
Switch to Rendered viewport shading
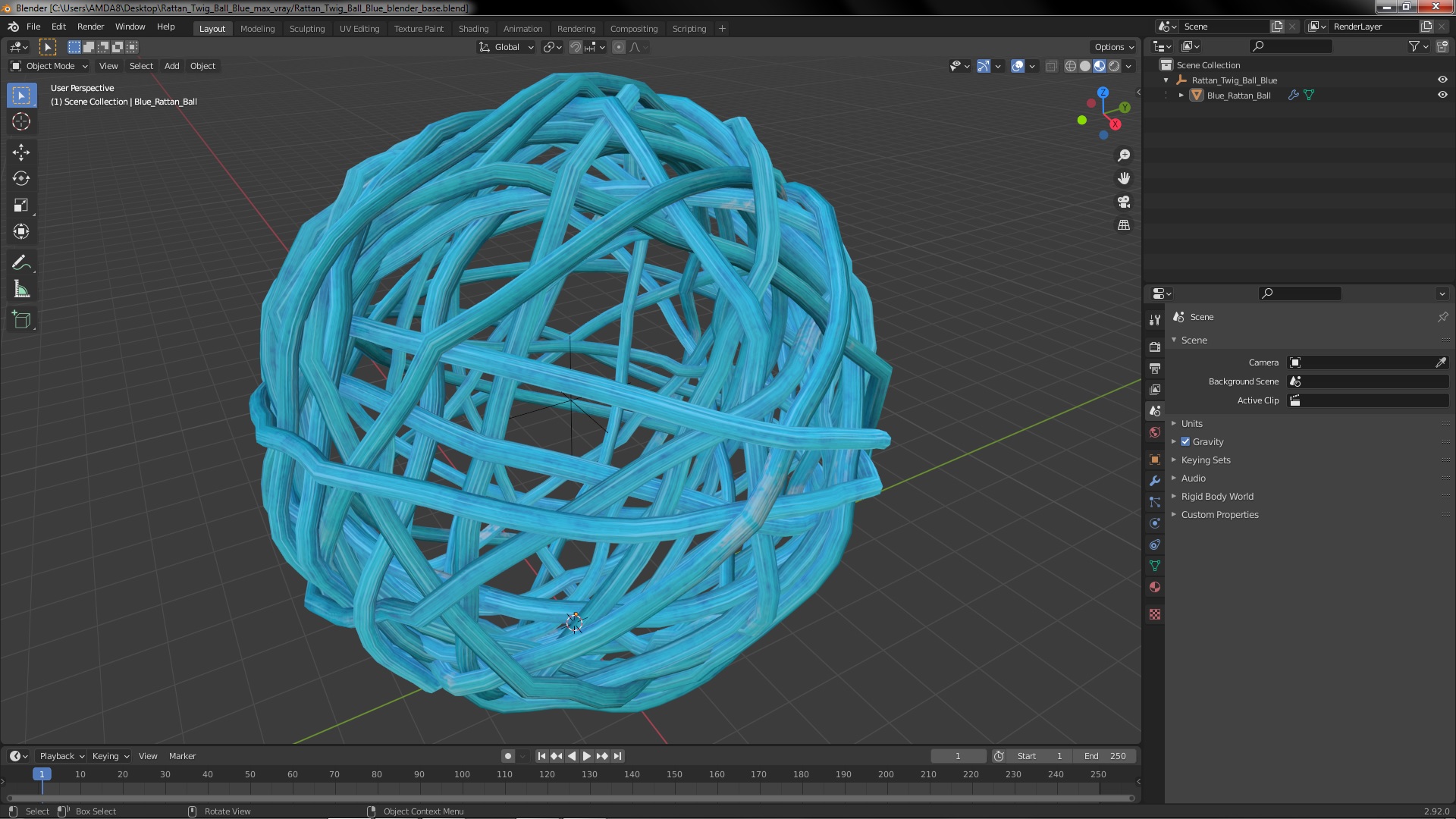coord(1114,66)
